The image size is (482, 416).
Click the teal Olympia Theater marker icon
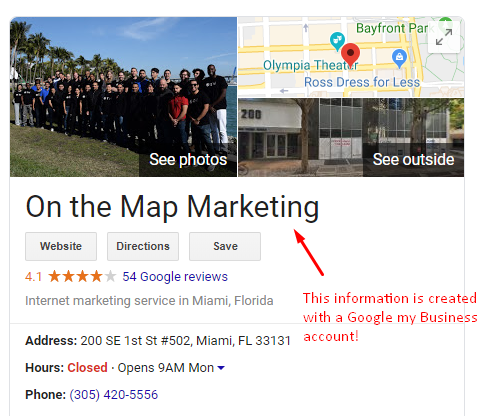[x=337, y=41]
